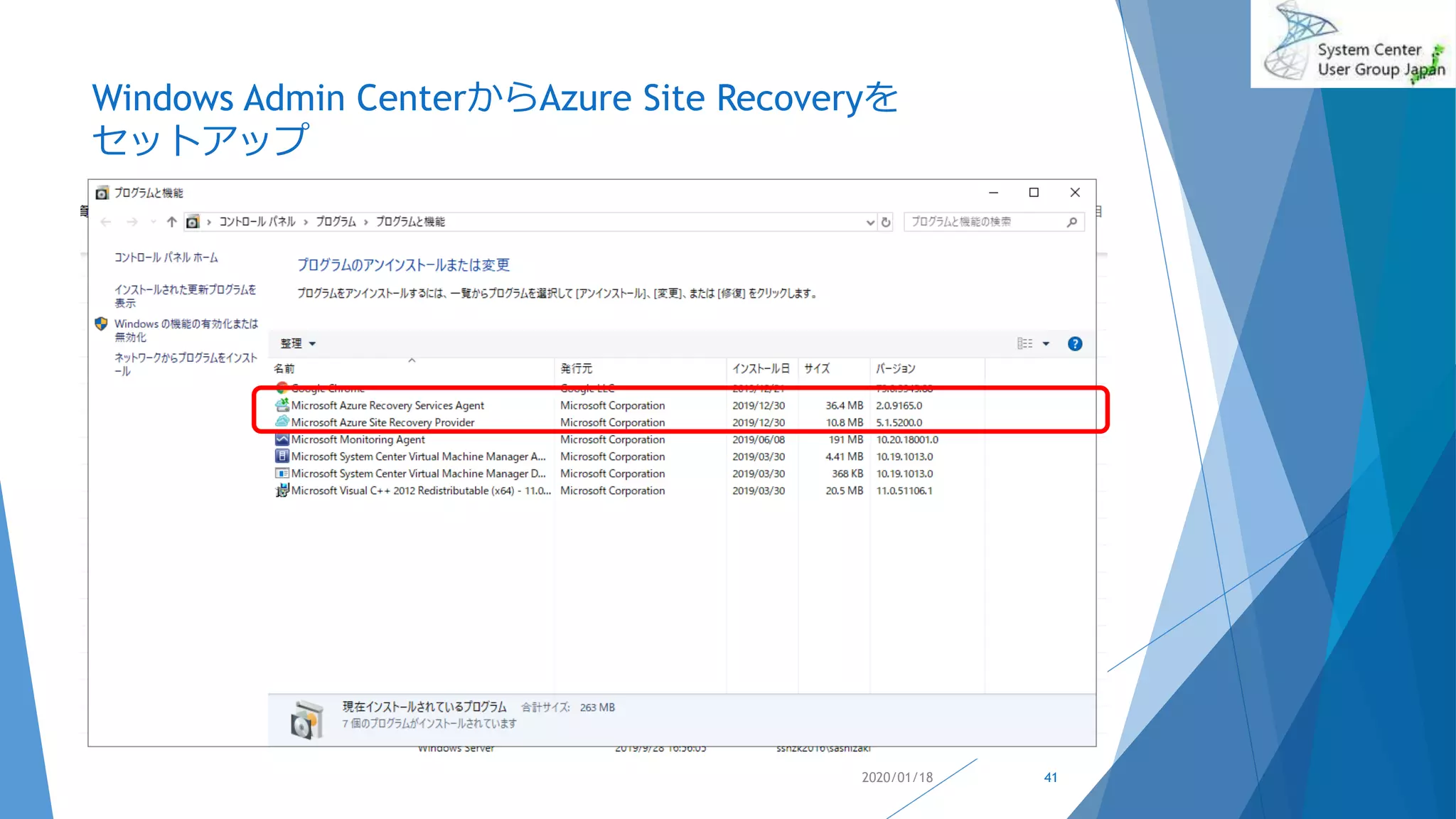Click Virtual Machine Manager D... icon
1456x819 pixels.
tap(282, 473)
